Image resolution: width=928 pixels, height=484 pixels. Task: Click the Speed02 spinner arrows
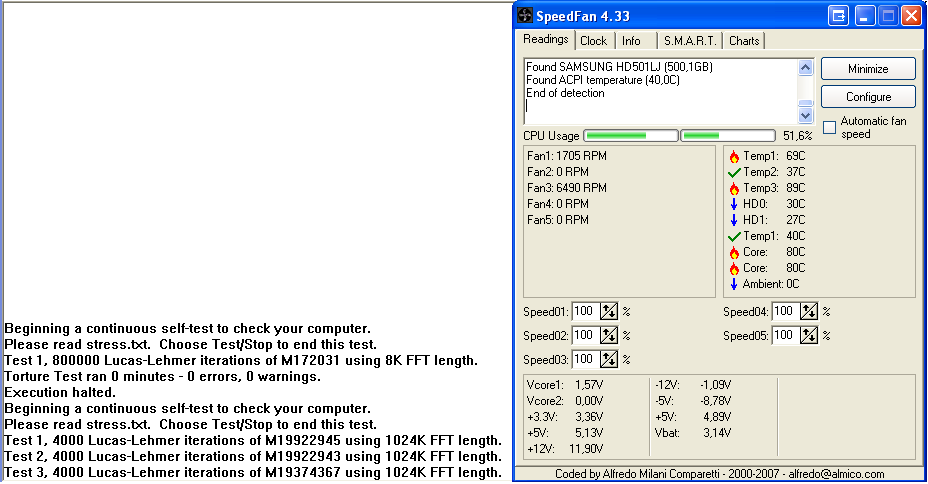coord(609,335)
